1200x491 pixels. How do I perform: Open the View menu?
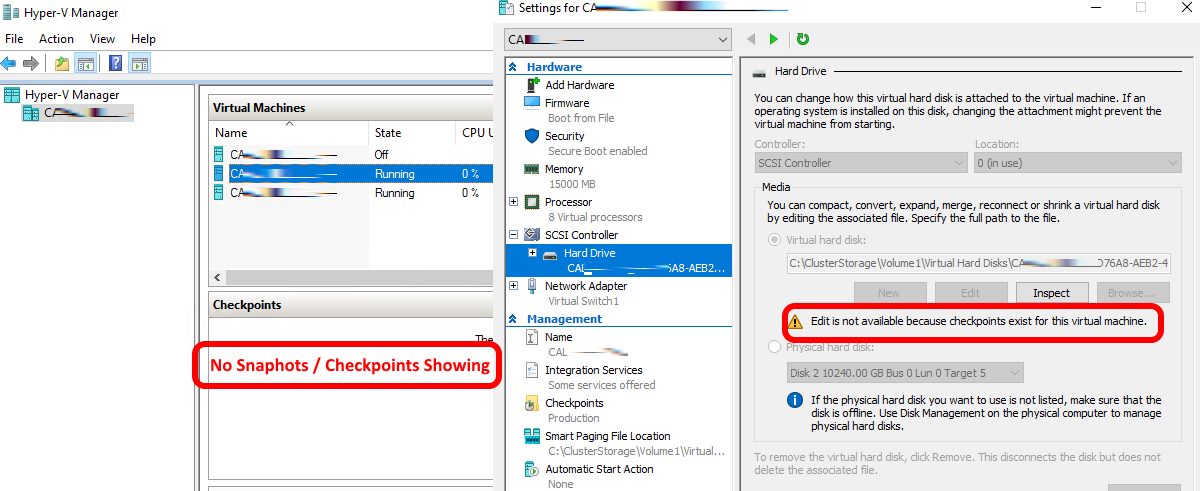click(x=102, y=39)
